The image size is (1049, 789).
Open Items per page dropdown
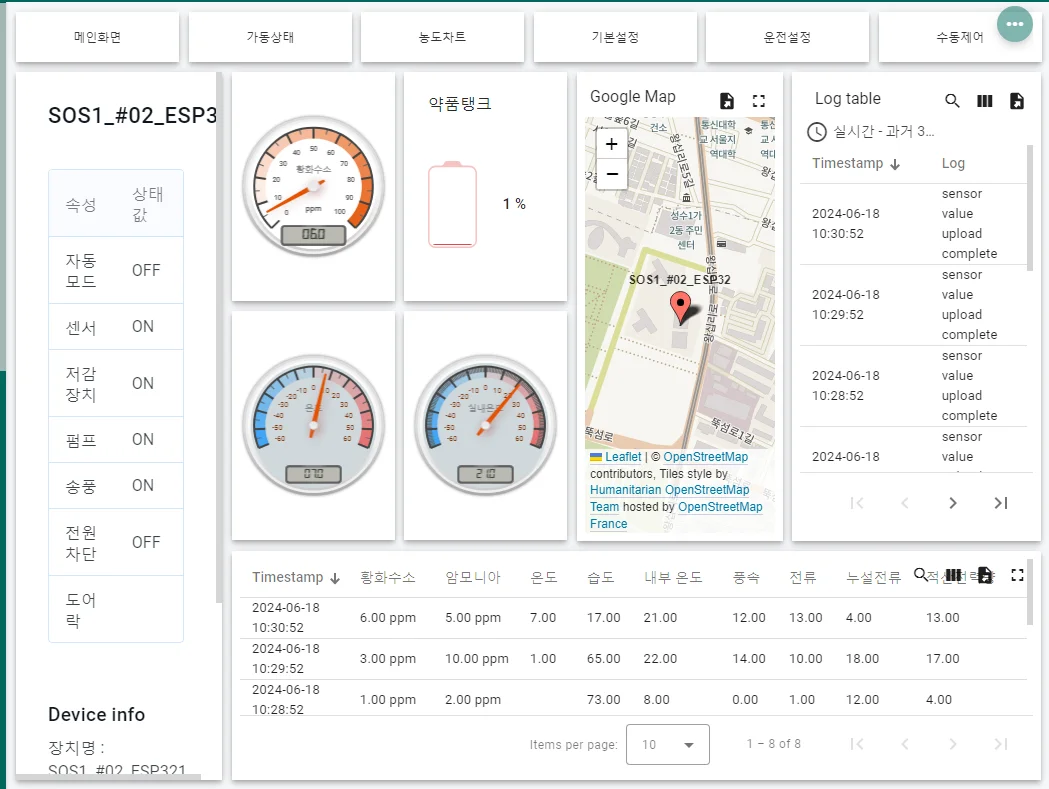point(668,744)
